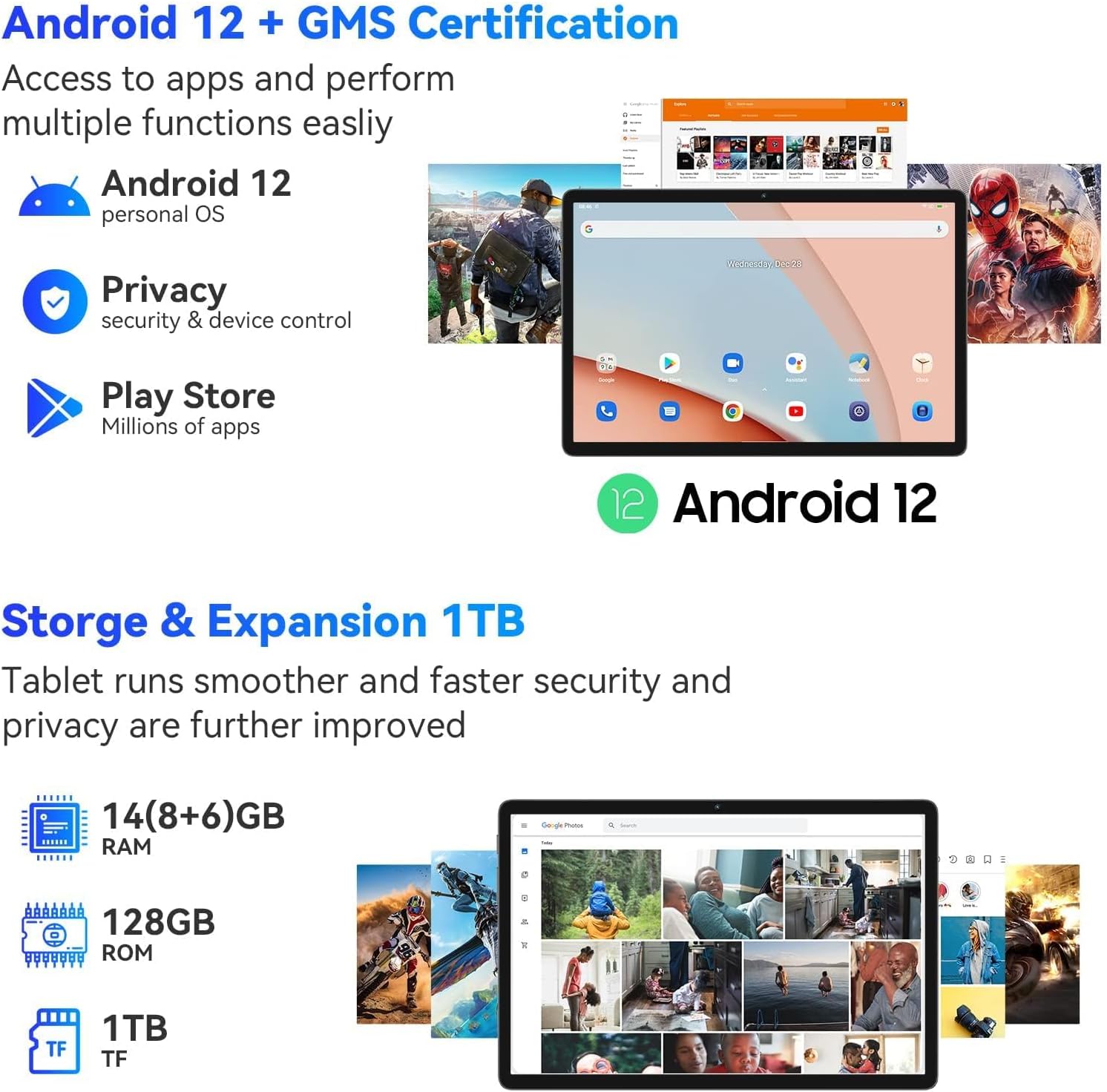This screenshot has height=1092, width=1107.
Task: Launch the Google Assistant app
Action: 795,363
